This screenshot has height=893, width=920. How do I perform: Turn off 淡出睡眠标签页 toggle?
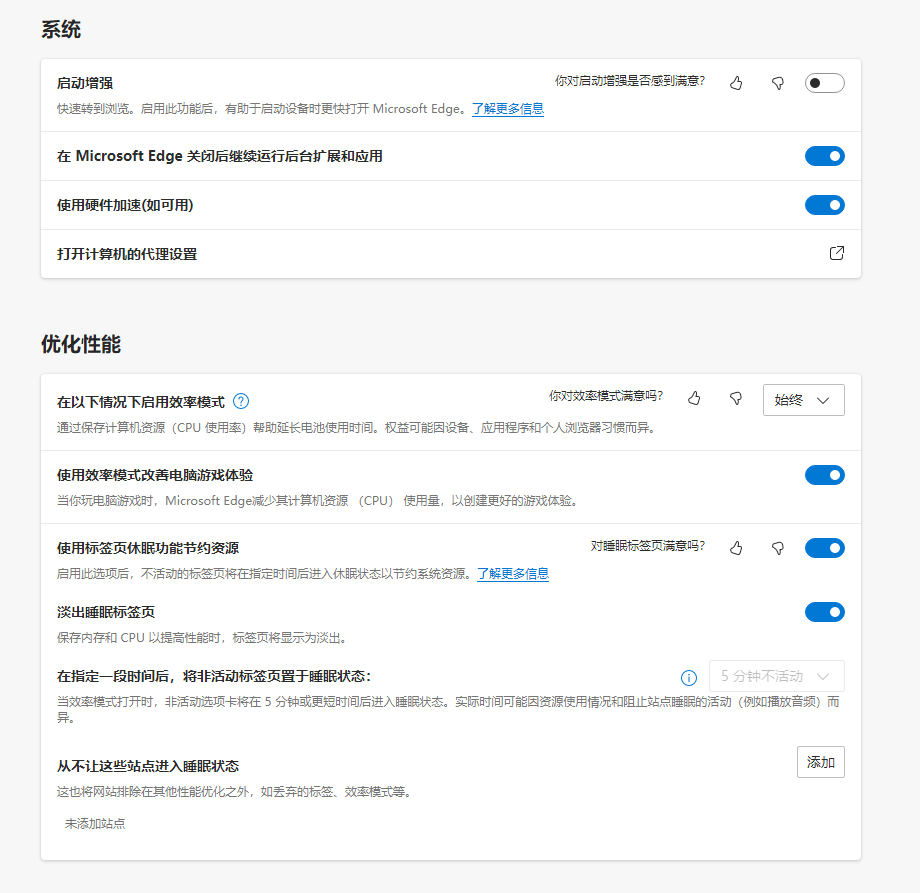pyautogui.click(x=824, y=612)
